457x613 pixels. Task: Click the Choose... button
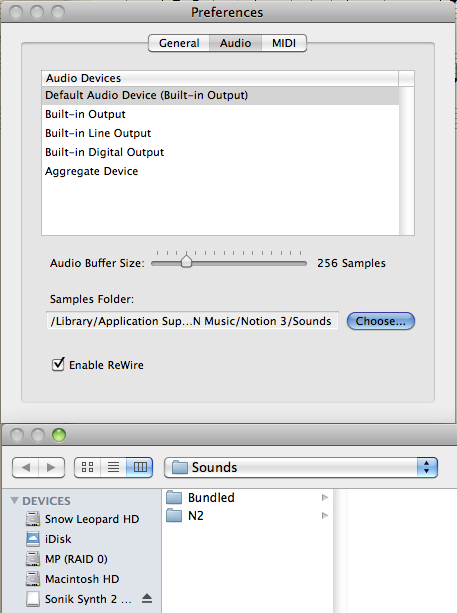tap(380, 321)
